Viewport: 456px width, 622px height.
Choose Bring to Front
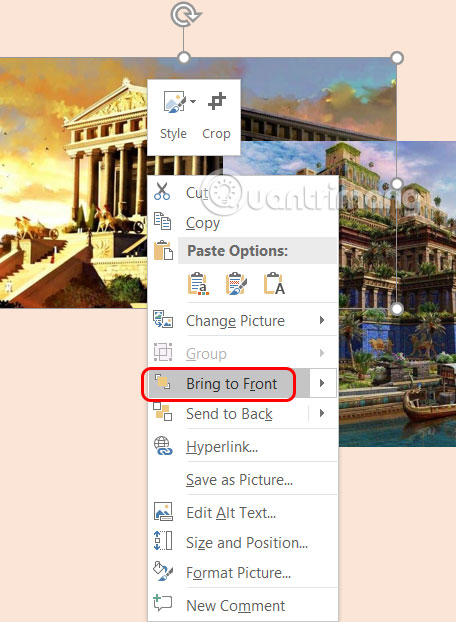click(x=232, y=384)
